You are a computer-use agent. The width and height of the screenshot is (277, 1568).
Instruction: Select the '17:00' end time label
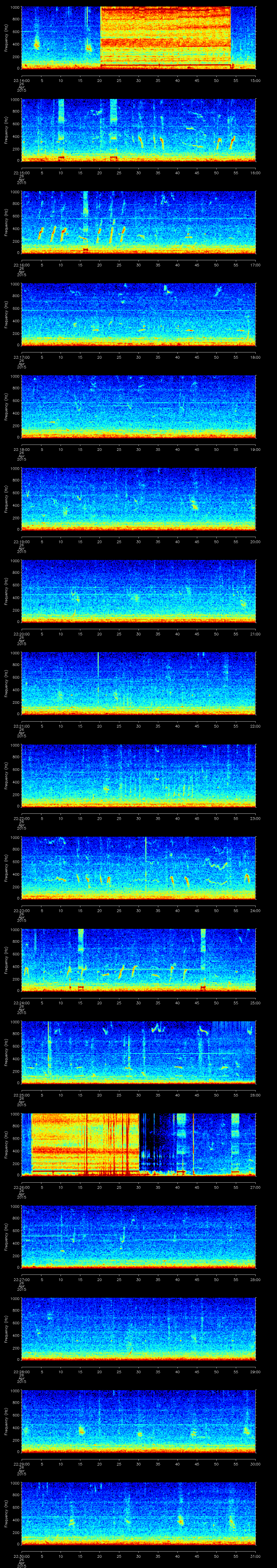tap(255, 265)
